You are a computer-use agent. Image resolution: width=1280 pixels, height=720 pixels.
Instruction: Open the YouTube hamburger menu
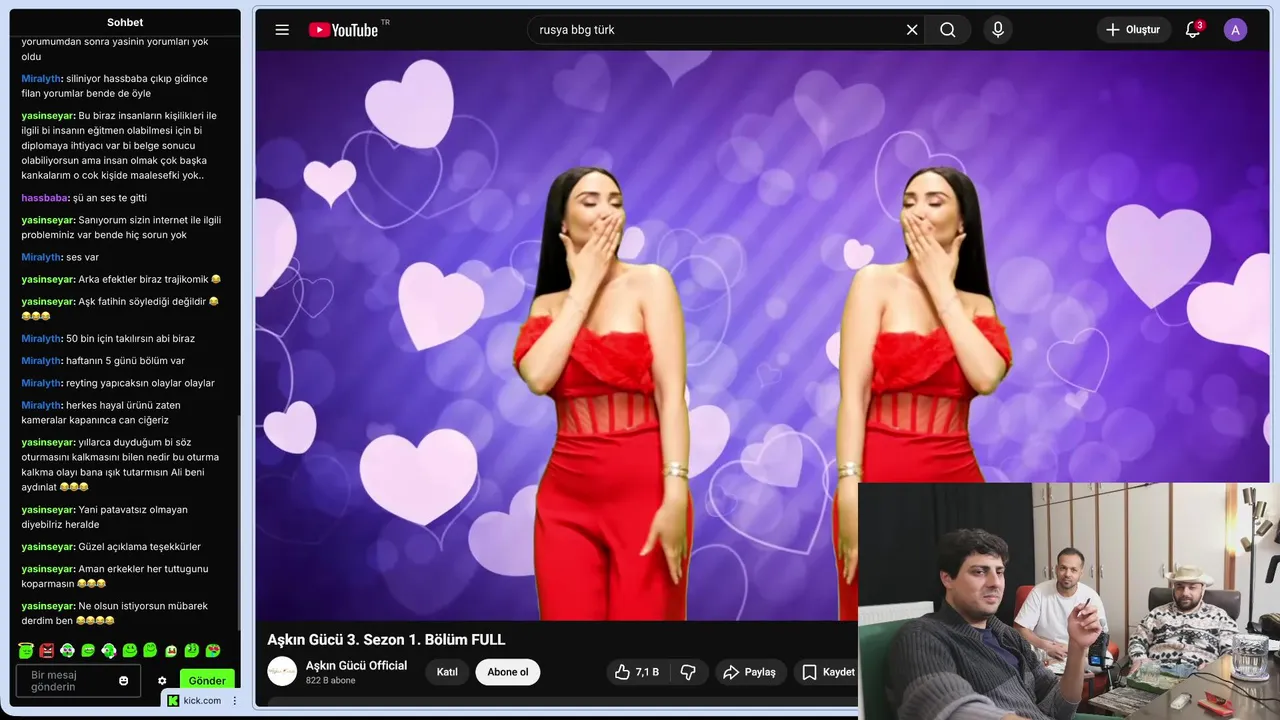(282, 30)
